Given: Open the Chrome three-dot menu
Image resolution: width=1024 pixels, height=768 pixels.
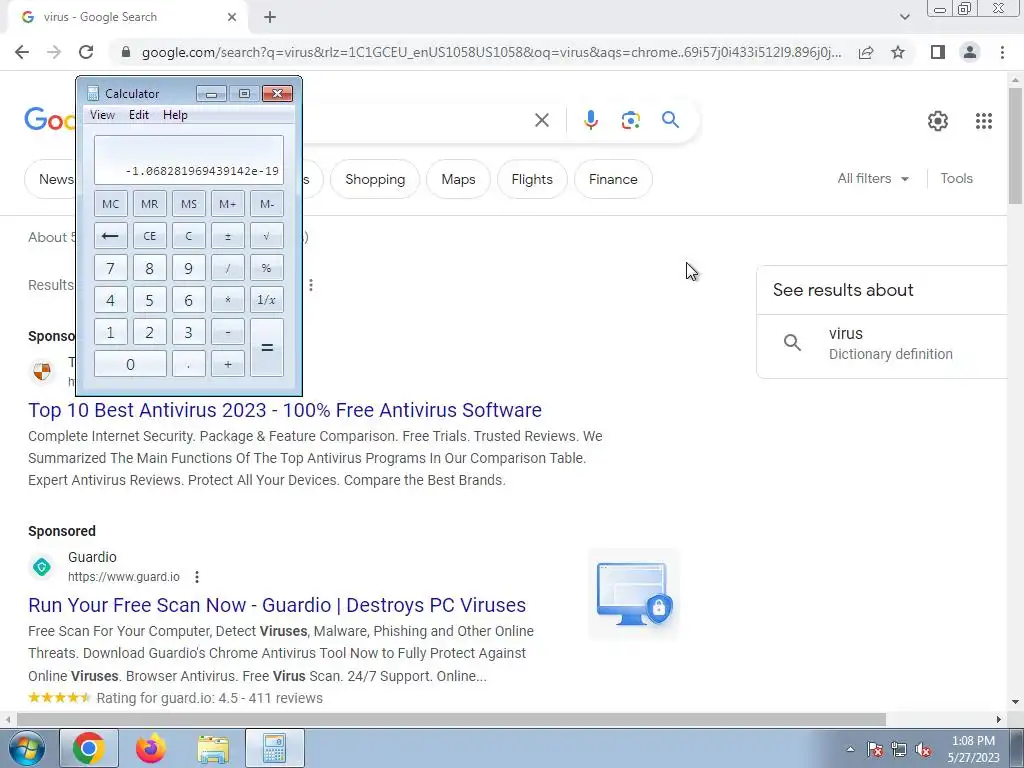Looking at the screenshot, I should click(1002, 52).
